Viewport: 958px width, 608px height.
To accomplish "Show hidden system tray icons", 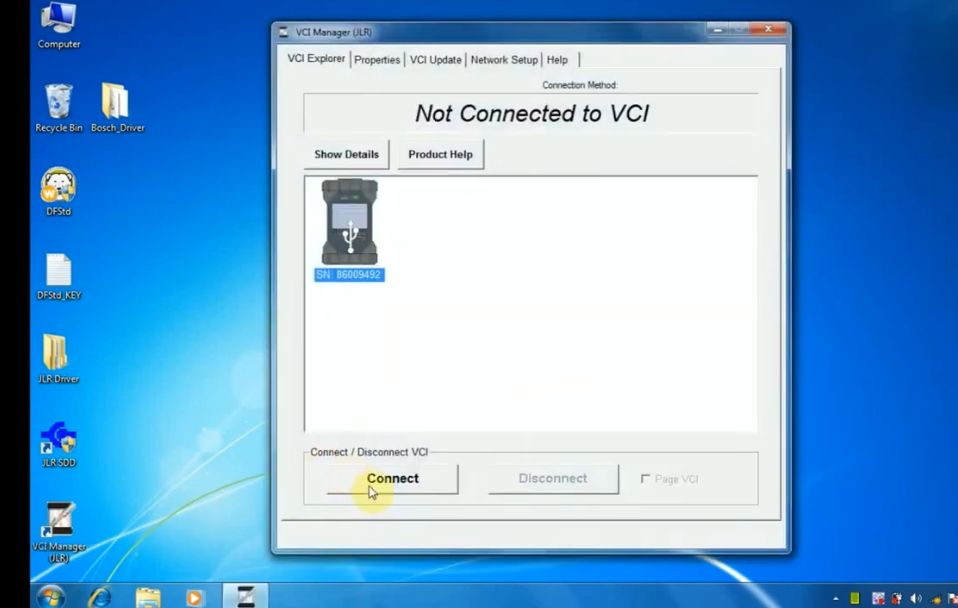I will click(836, 598).
